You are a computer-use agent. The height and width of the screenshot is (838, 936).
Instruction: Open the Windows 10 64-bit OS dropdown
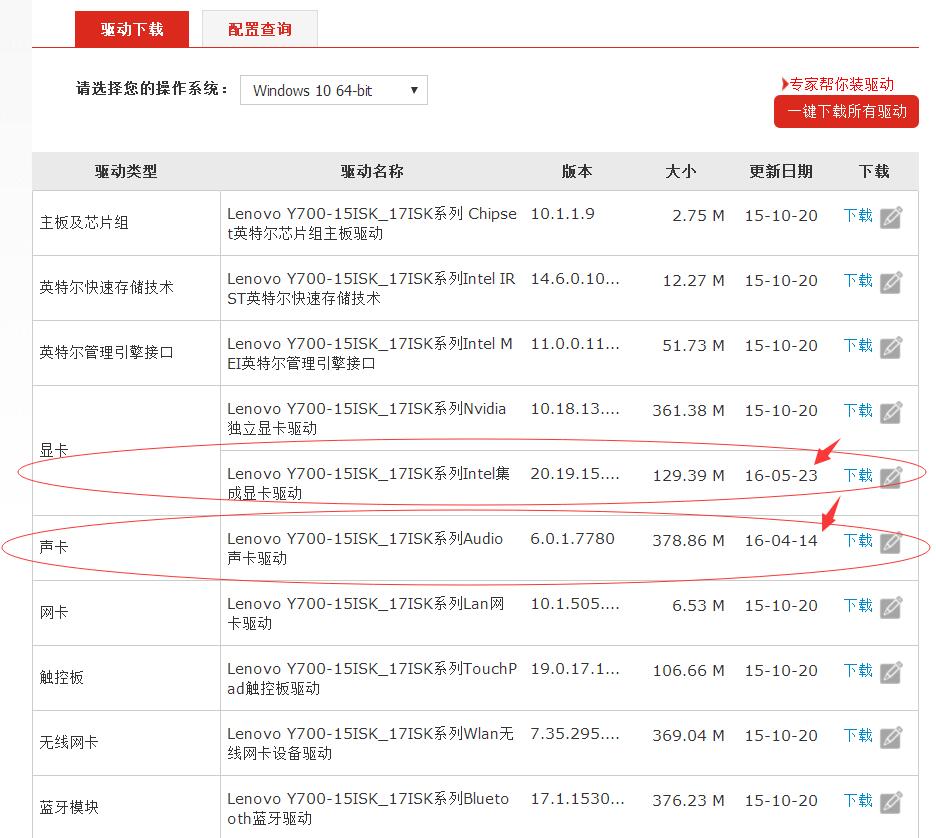coord(334,90)
